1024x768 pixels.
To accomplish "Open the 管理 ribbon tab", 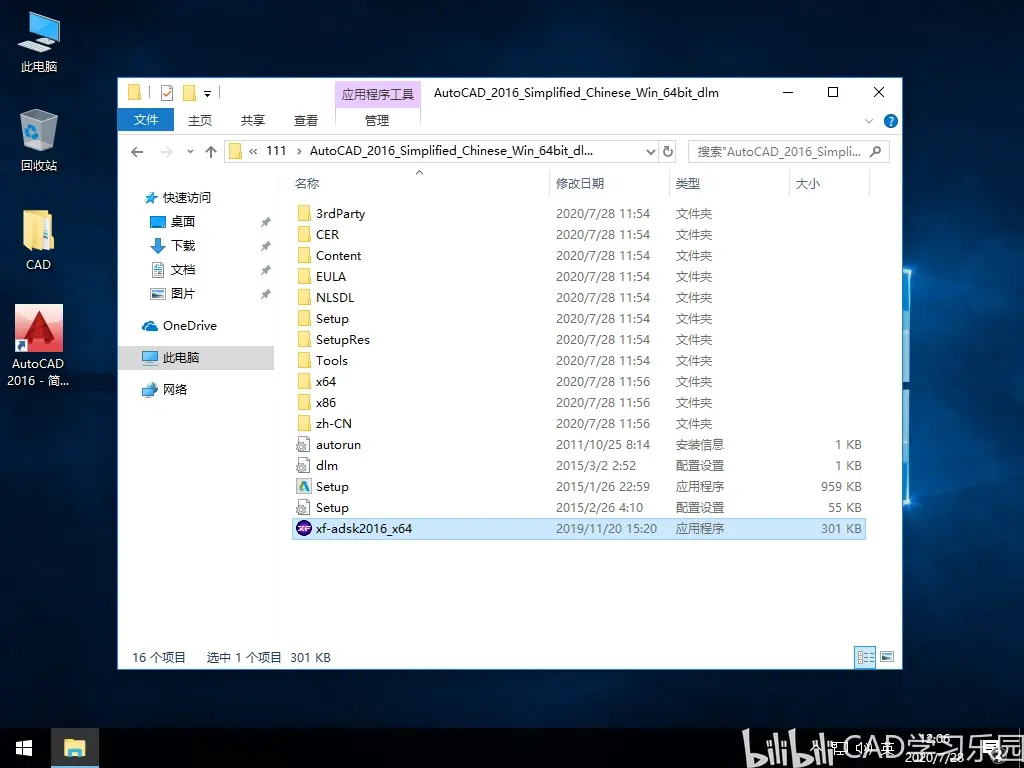I will (377, 120).
